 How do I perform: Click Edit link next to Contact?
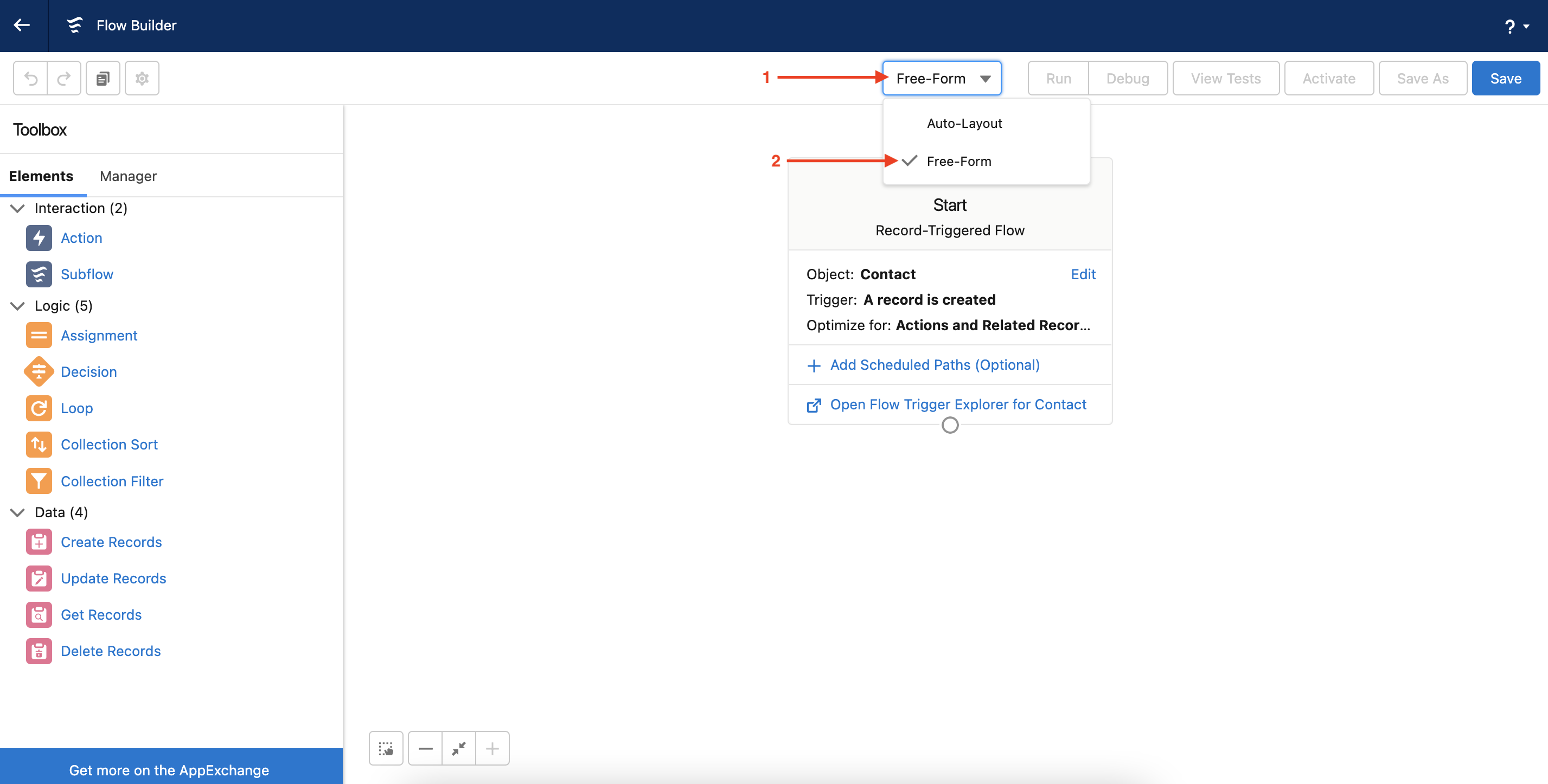(1083, 274)
